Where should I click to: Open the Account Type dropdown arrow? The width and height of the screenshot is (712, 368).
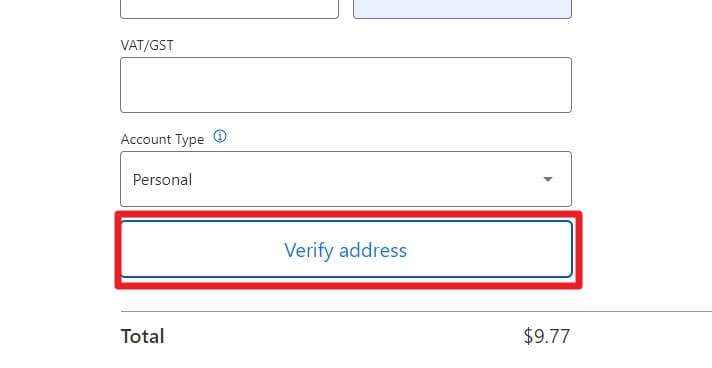pyautogui.click(x=548, y=179)
